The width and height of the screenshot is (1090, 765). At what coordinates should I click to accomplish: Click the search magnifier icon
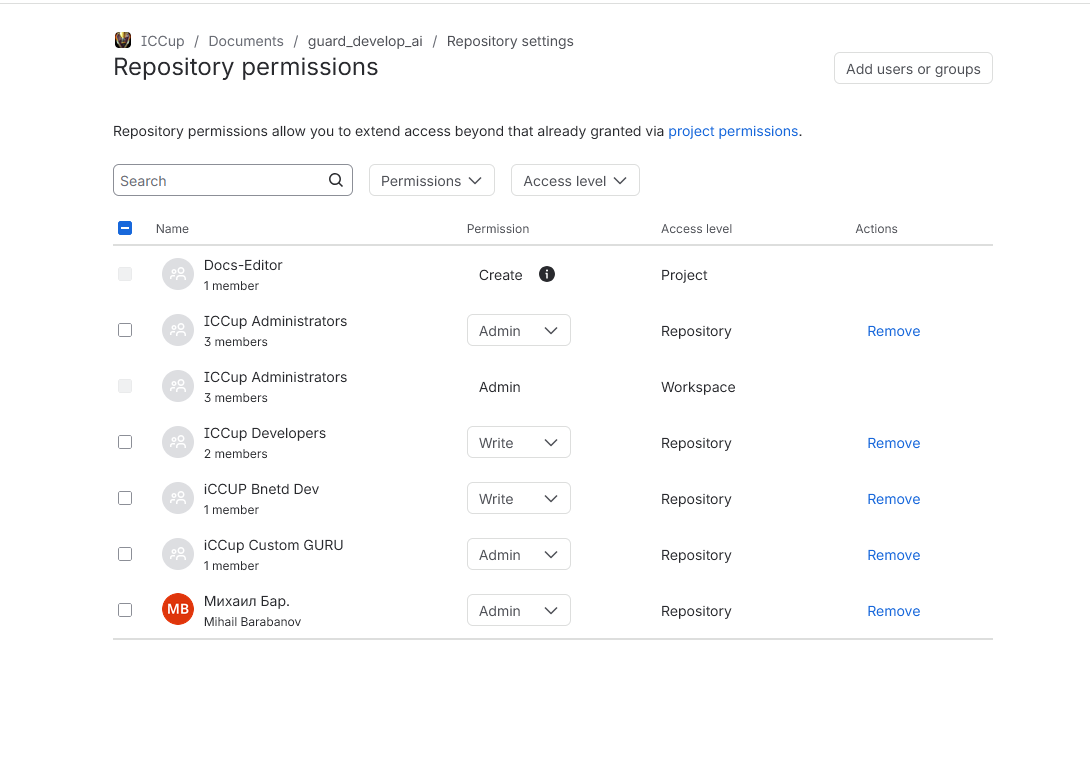(336, 180)
